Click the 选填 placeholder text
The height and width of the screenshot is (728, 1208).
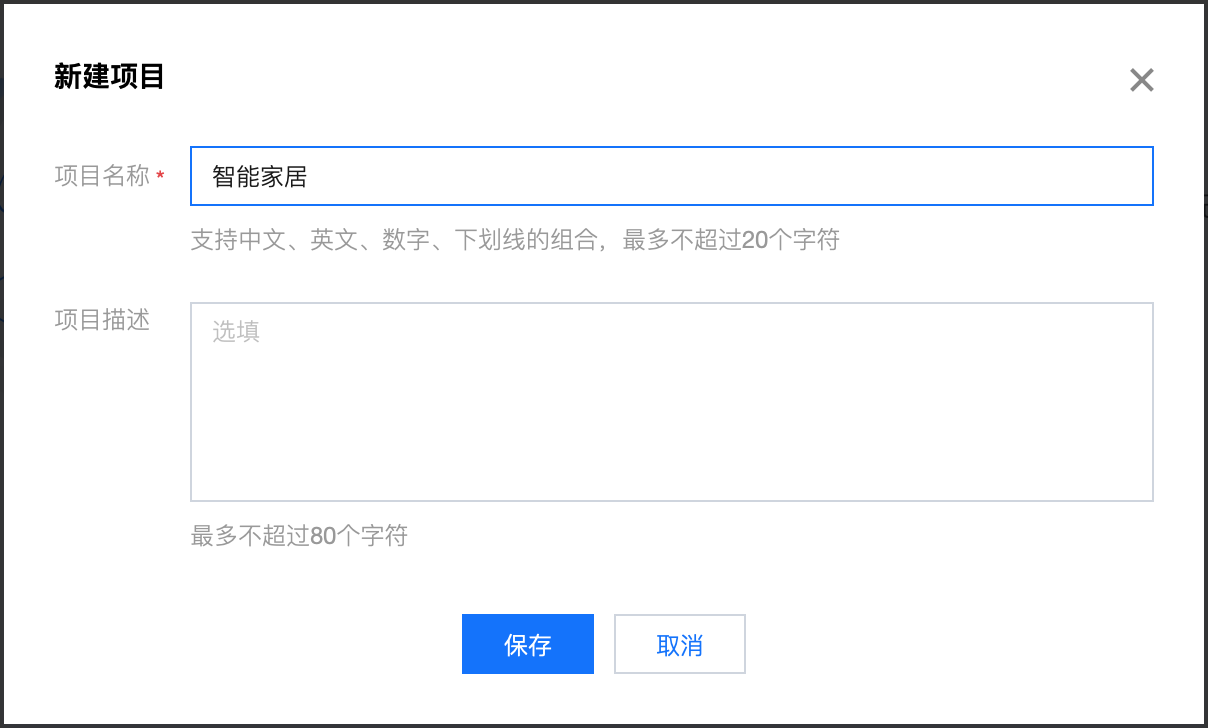237,332
